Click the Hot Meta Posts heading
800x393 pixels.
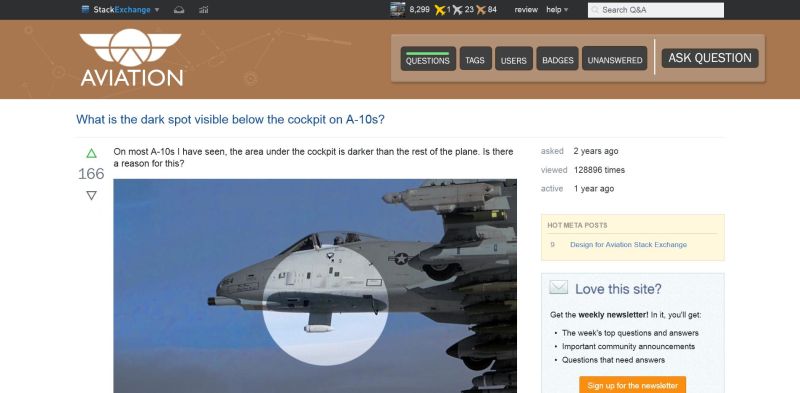(577, 225)
